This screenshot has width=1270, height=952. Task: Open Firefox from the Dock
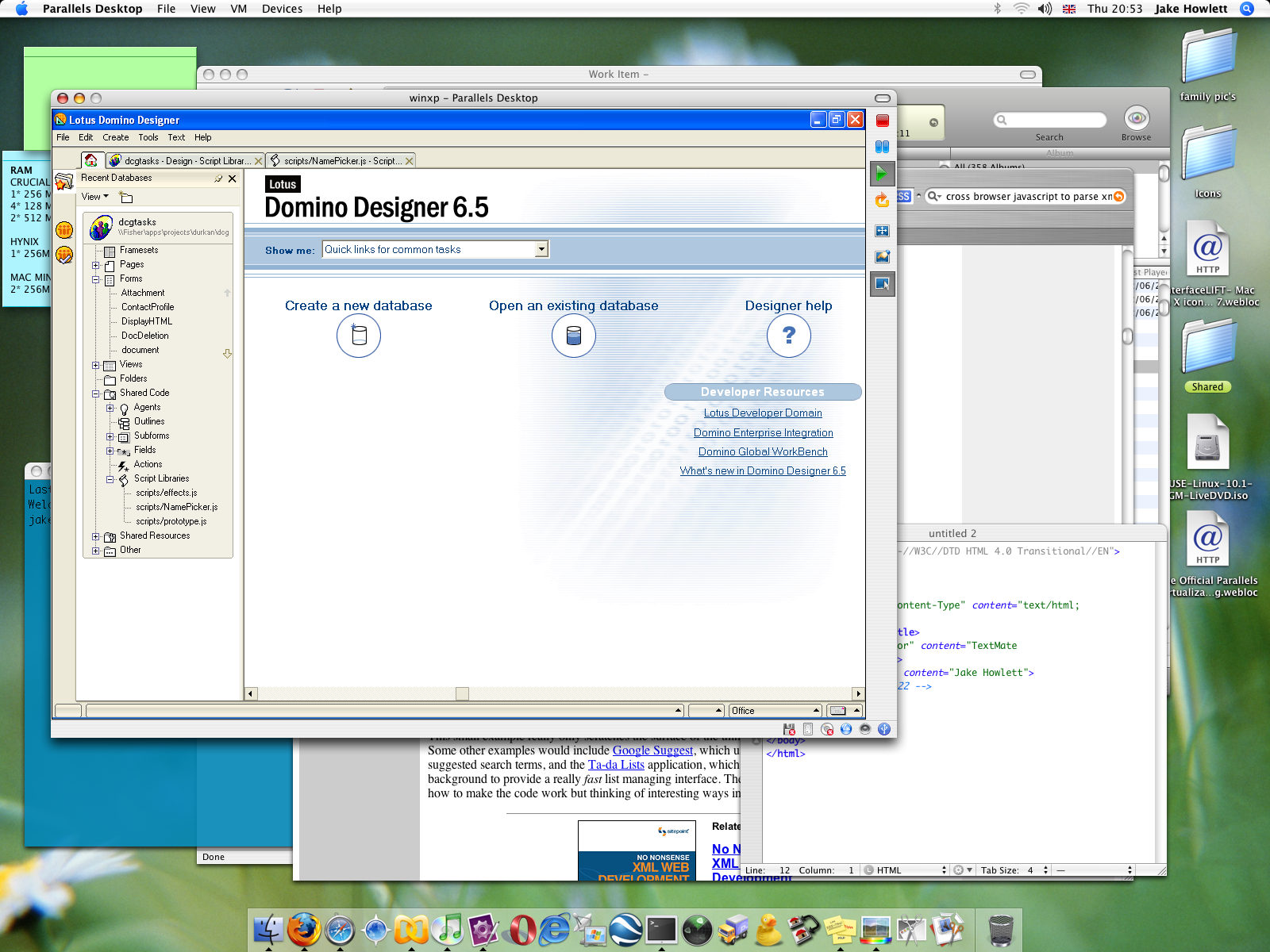304,929
